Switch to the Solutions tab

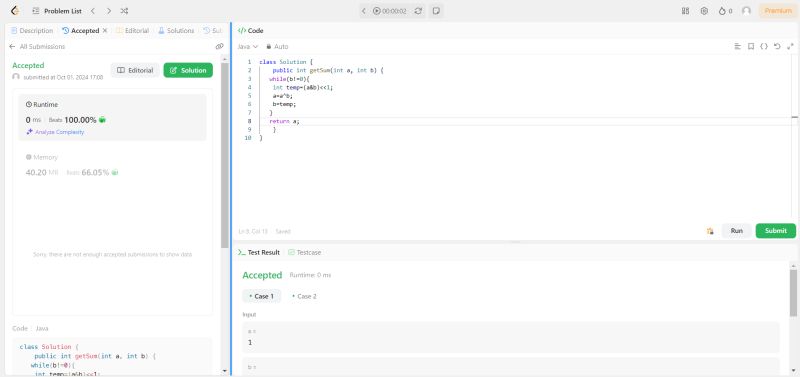point(176,31)
